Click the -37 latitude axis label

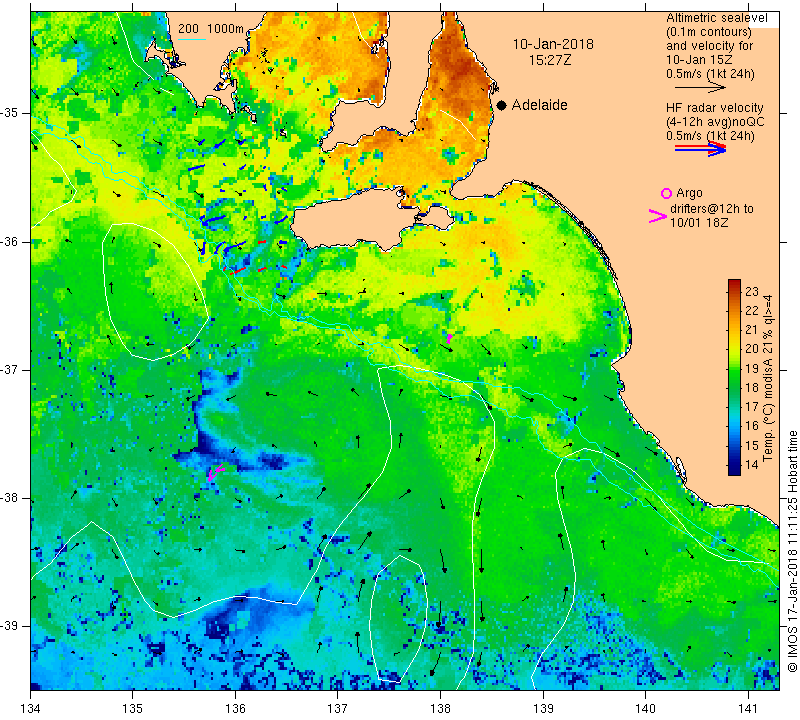[x=10, y=369]
